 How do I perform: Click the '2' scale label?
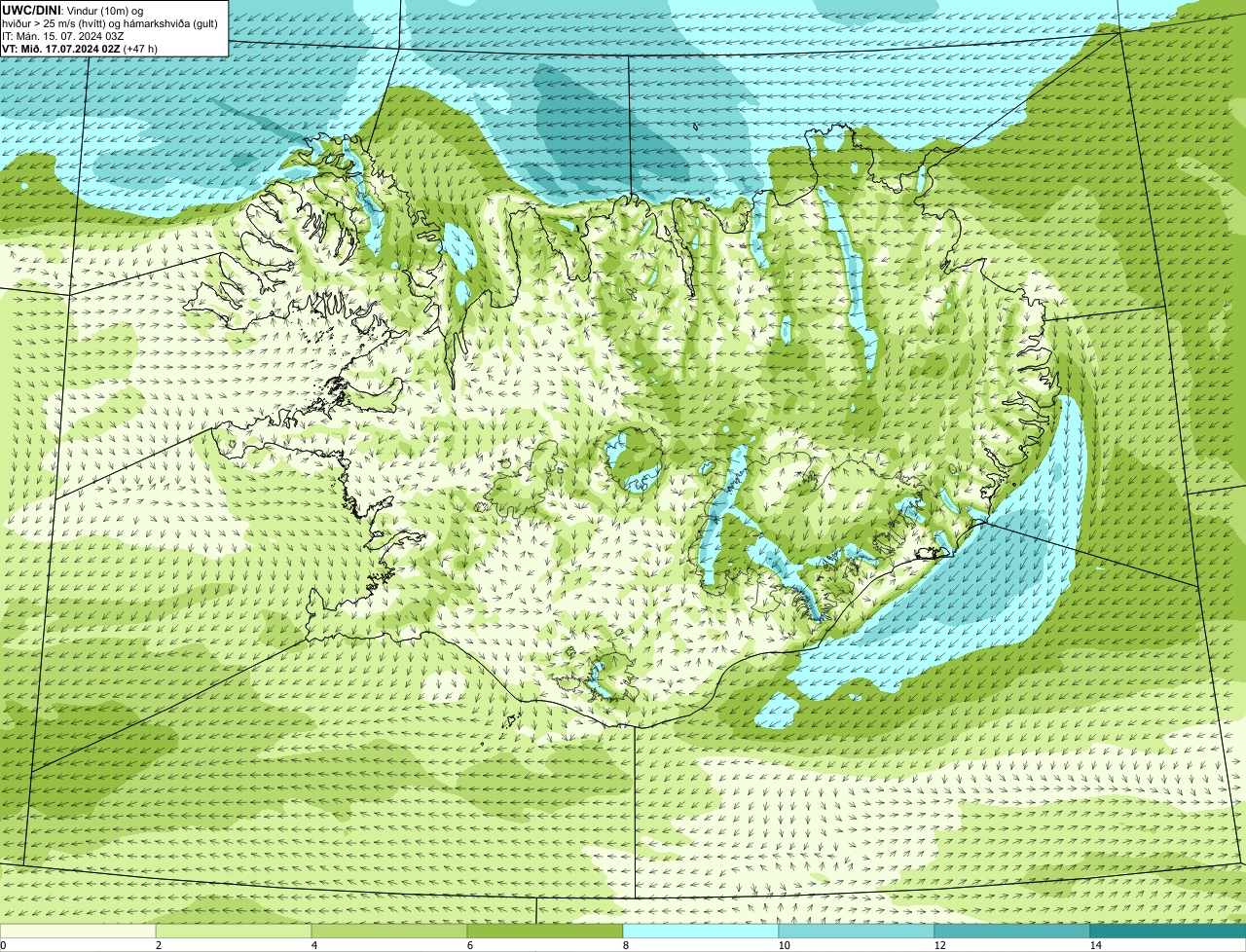coord(158,945)
